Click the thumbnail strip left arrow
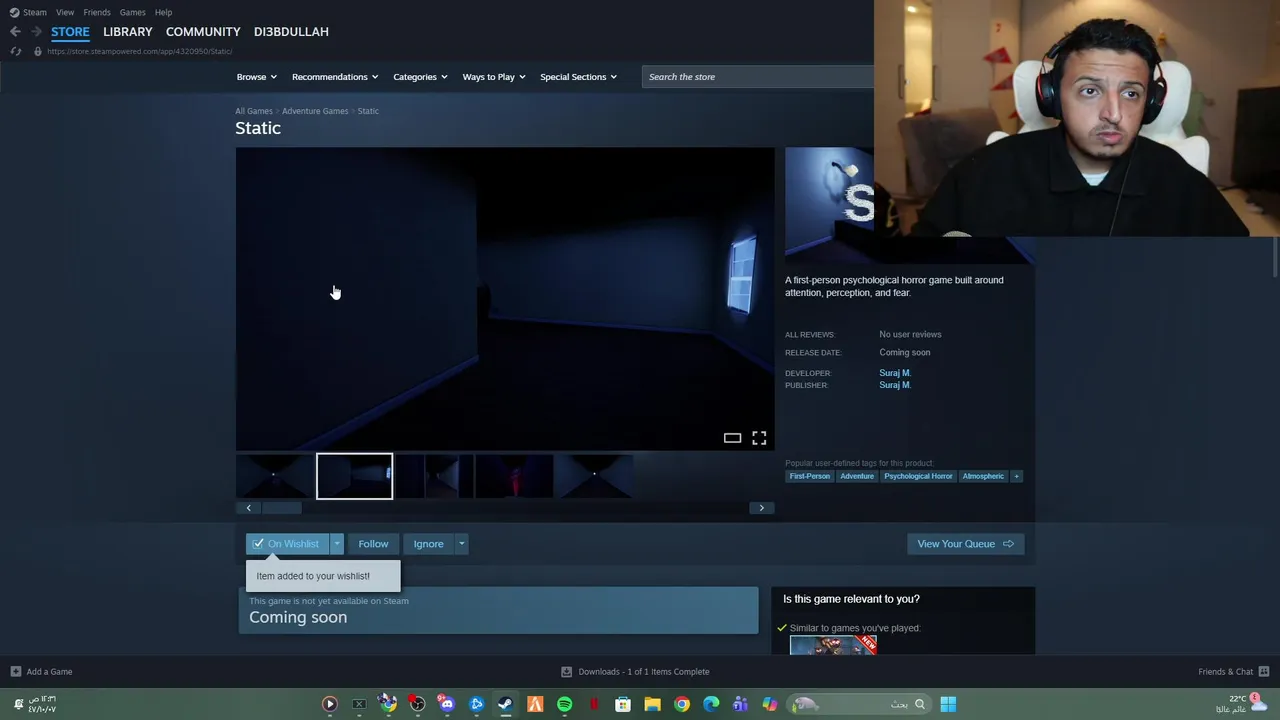The width and height of the screenshot is (1280, 720). tap(248, 508)
